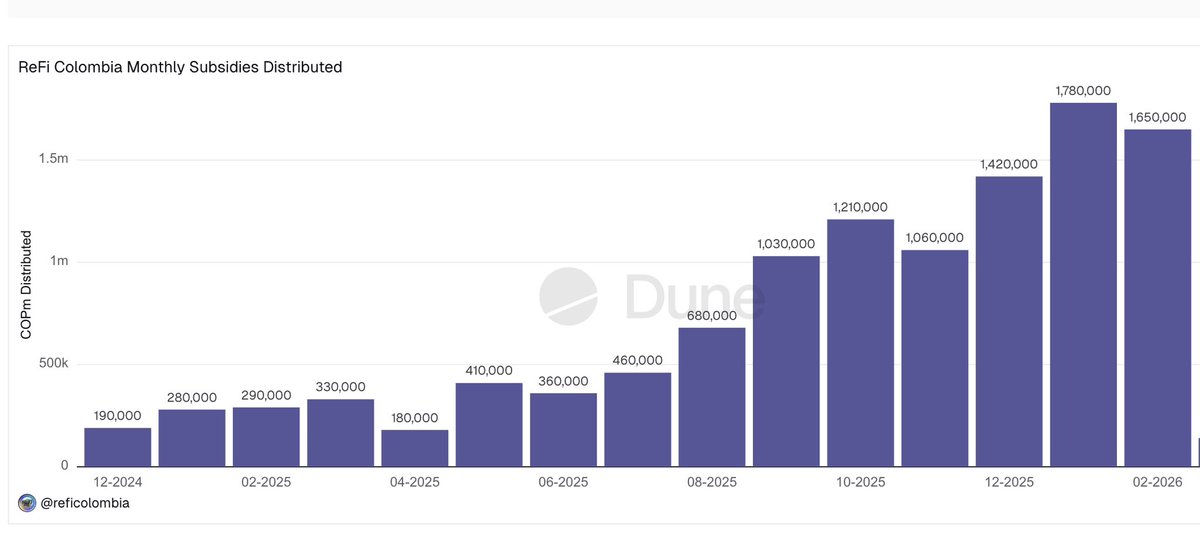Click the COPm Distributed axis title
The height and width of the screenshot is (538, 1200).
27,284
